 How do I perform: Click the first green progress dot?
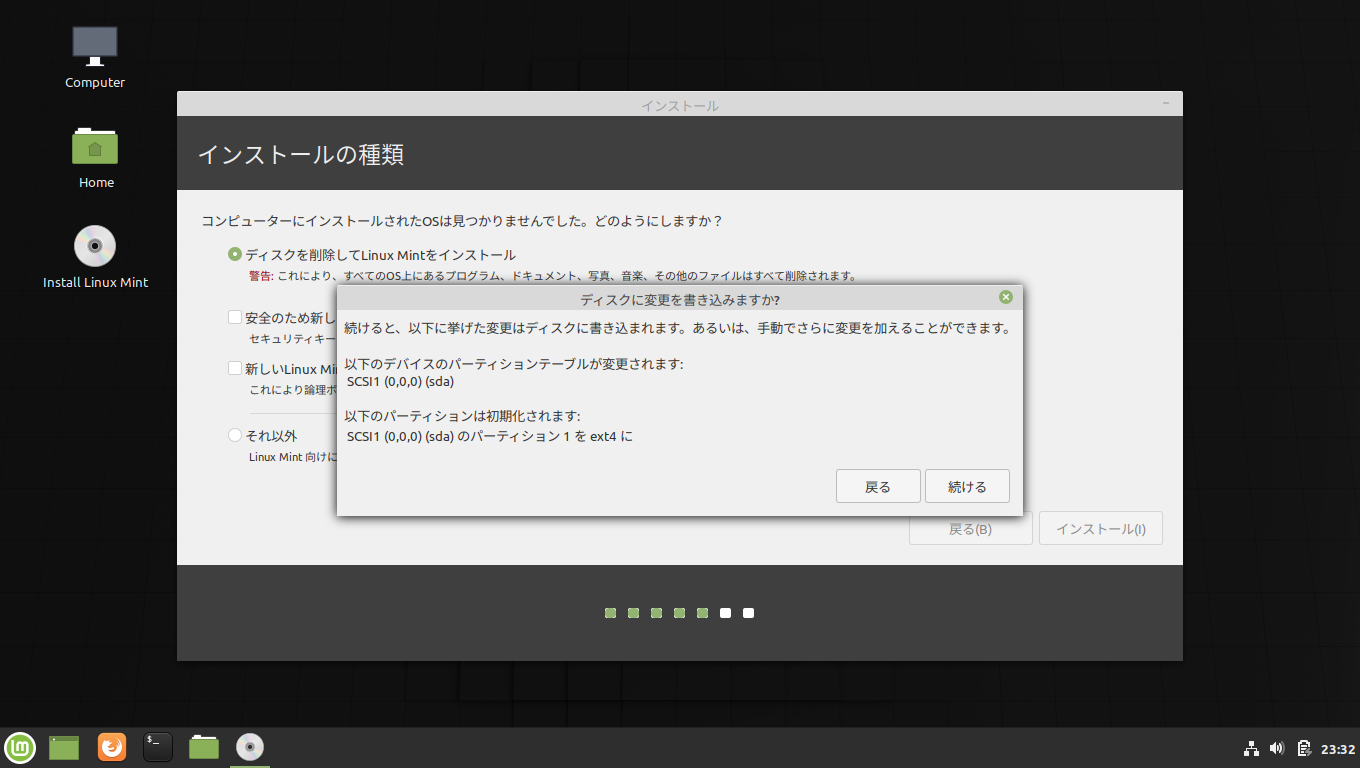pyautogui.click(x=610, y=613)
